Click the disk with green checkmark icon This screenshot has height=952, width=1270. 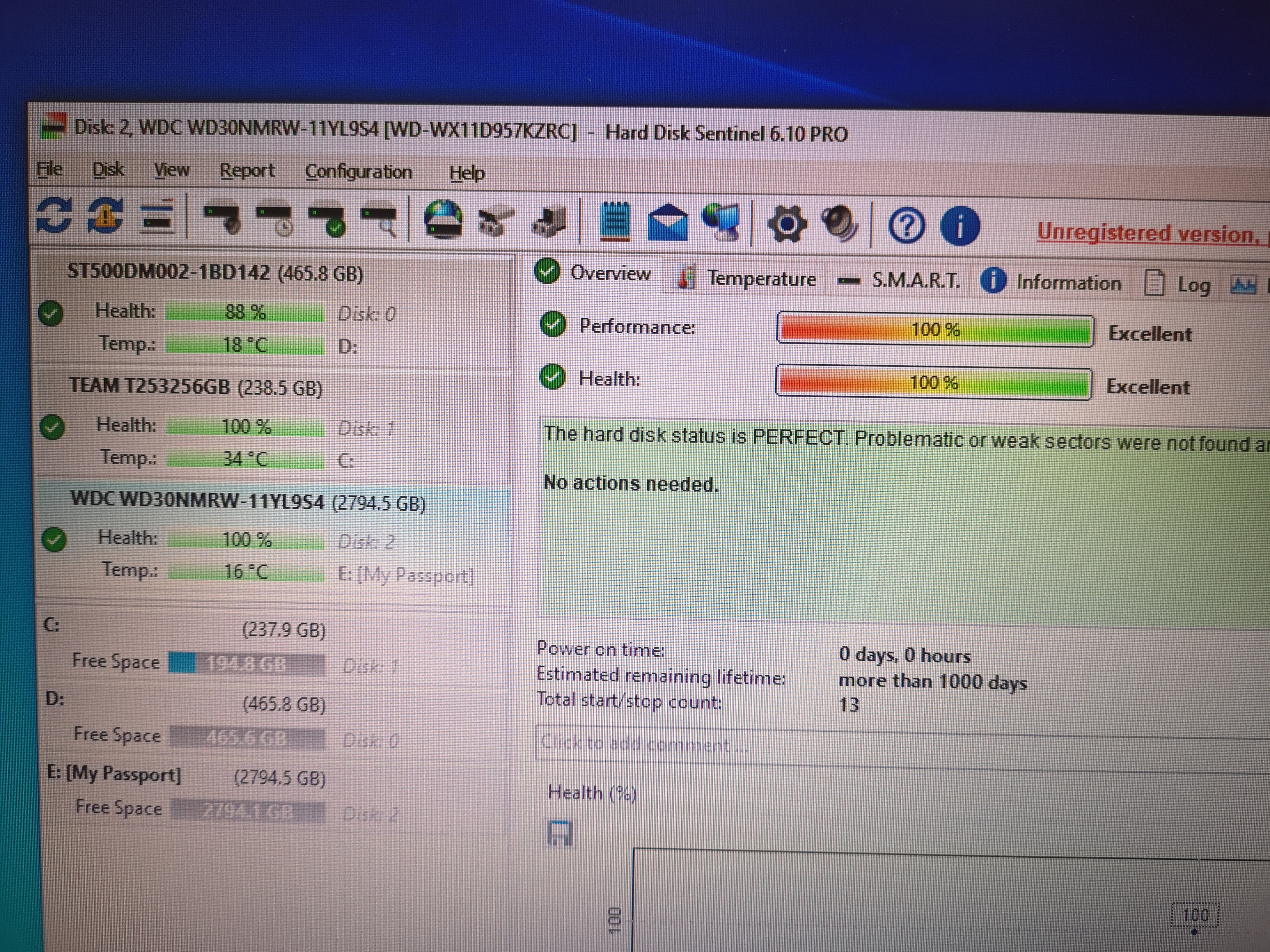pos(327,222)
